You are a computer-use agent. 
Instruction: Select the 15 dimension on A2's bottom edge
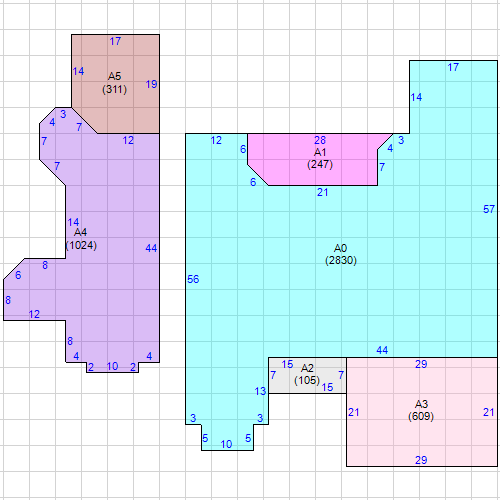pos(327,387)
